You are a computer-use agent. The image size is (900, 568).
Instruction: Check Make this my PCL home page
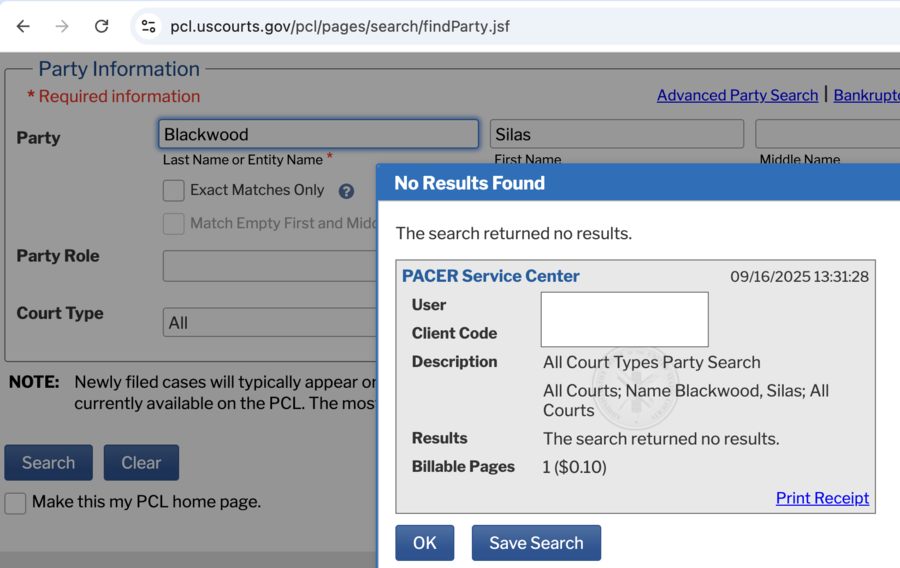[15, 503]
